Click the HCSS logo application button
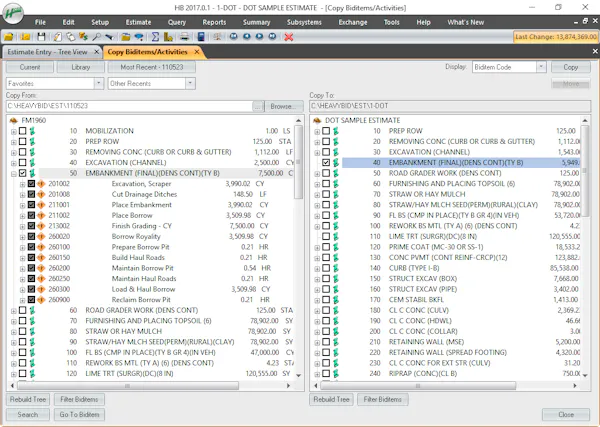This screenshot has width=600, height=427. [13, 13]
